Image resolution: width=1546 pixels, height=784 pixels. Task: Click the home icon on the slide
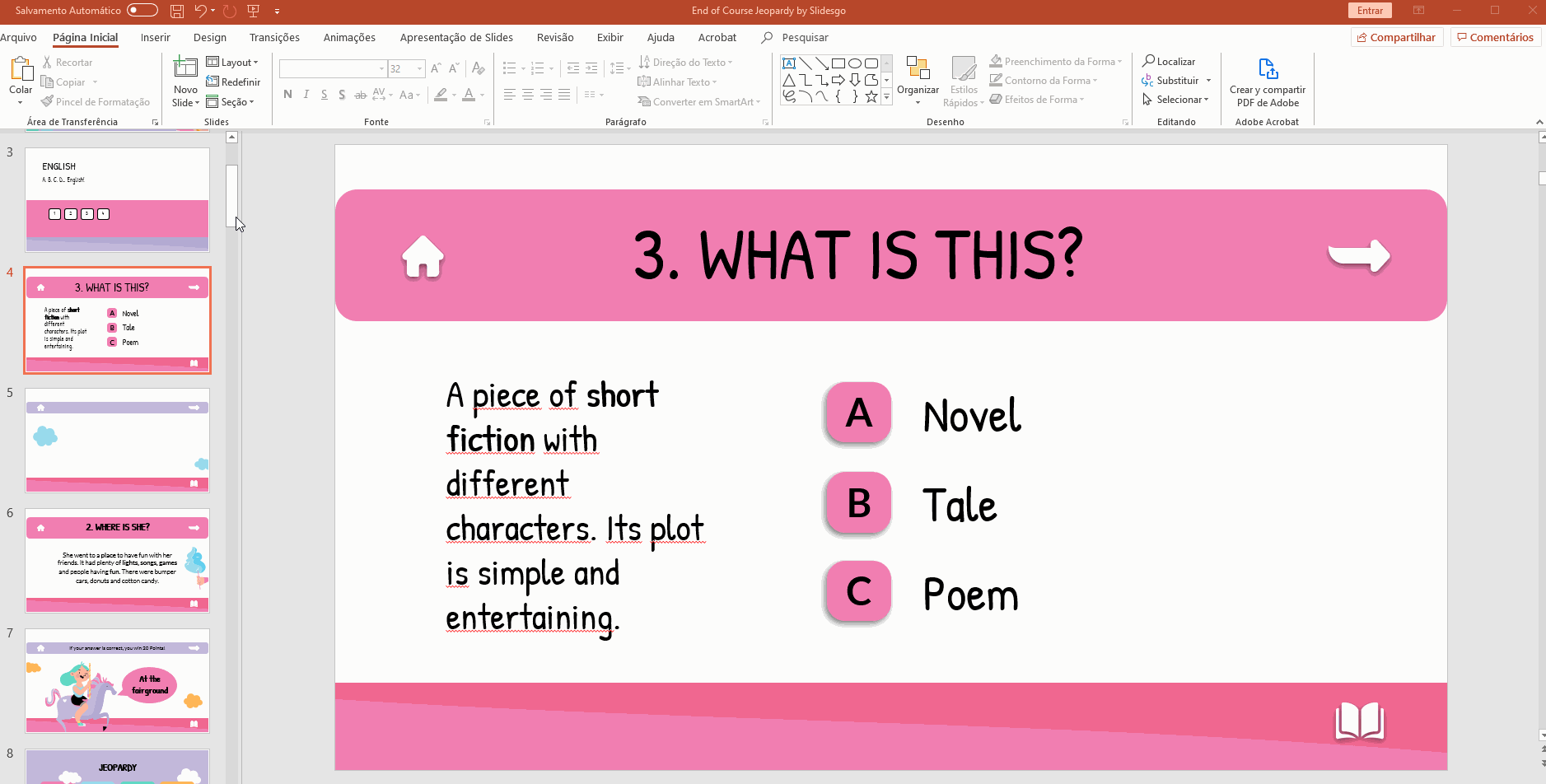coord(423,256)
